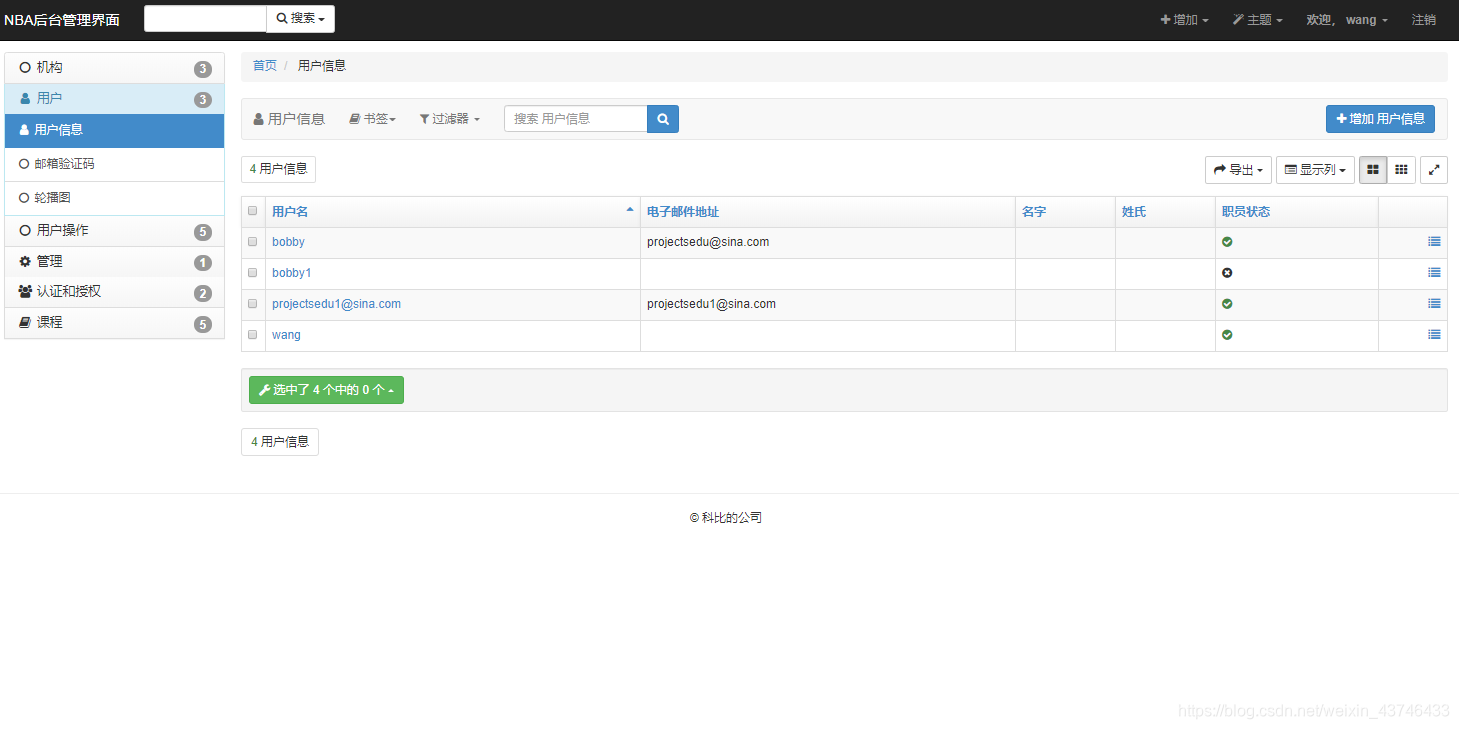
Task: Expand the 课程 sidebar group
Action: (114, 323)
